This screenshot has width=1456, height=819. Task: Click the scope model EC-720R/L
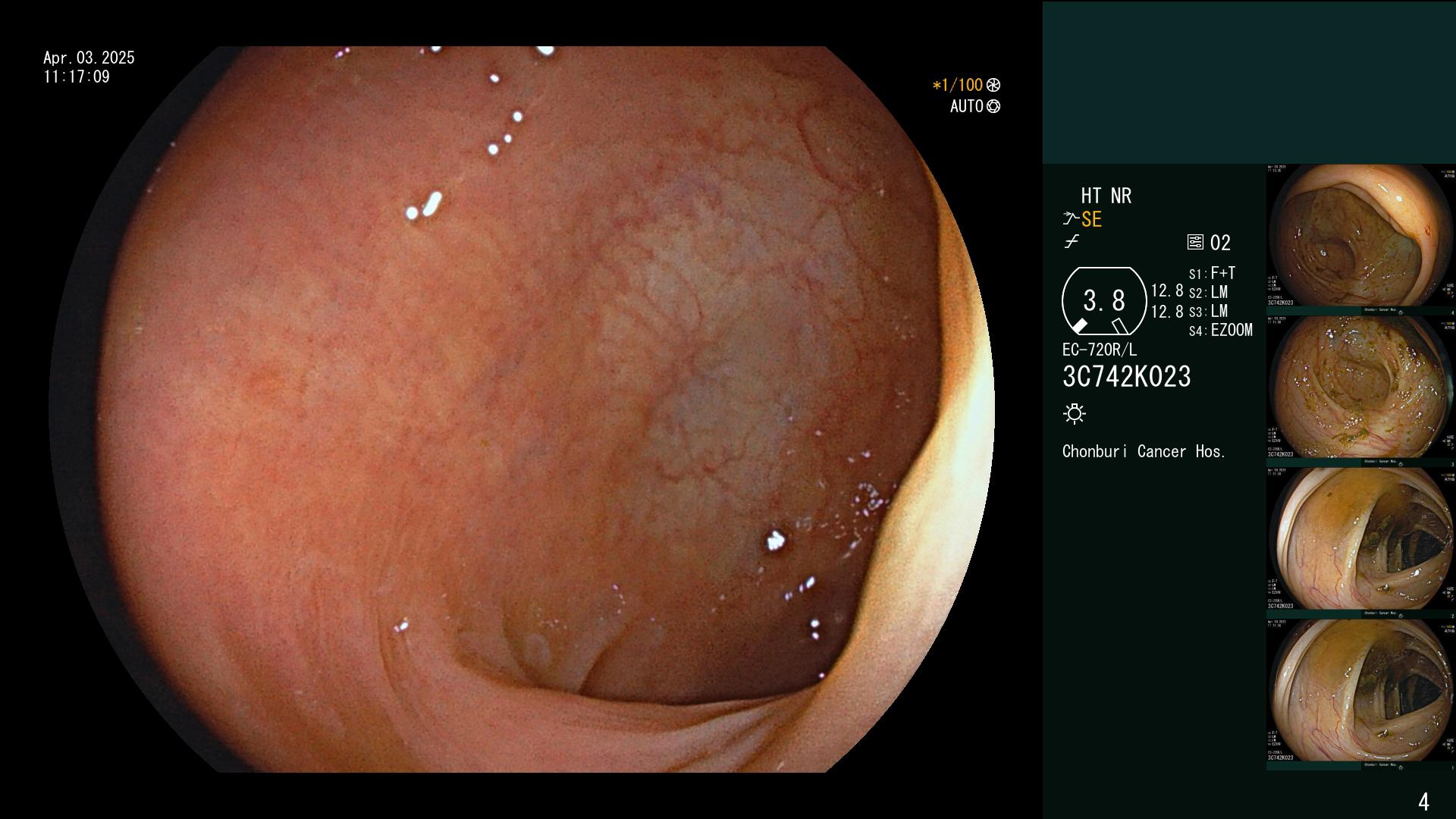tap(1100, 350)
